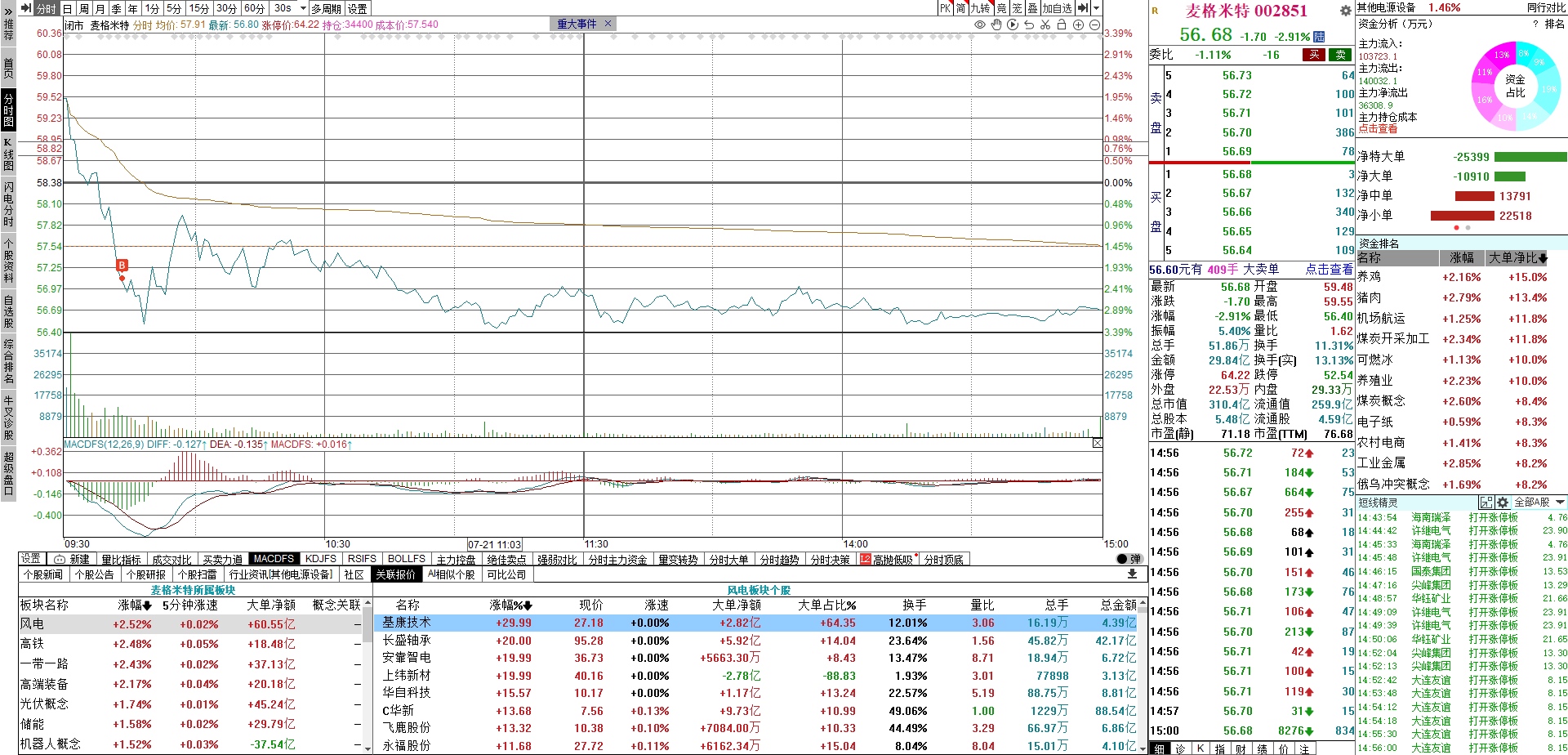The image size is (1568, 755).
Task: Click the red 买 buy button
Action: click(x=1314, y=55)
